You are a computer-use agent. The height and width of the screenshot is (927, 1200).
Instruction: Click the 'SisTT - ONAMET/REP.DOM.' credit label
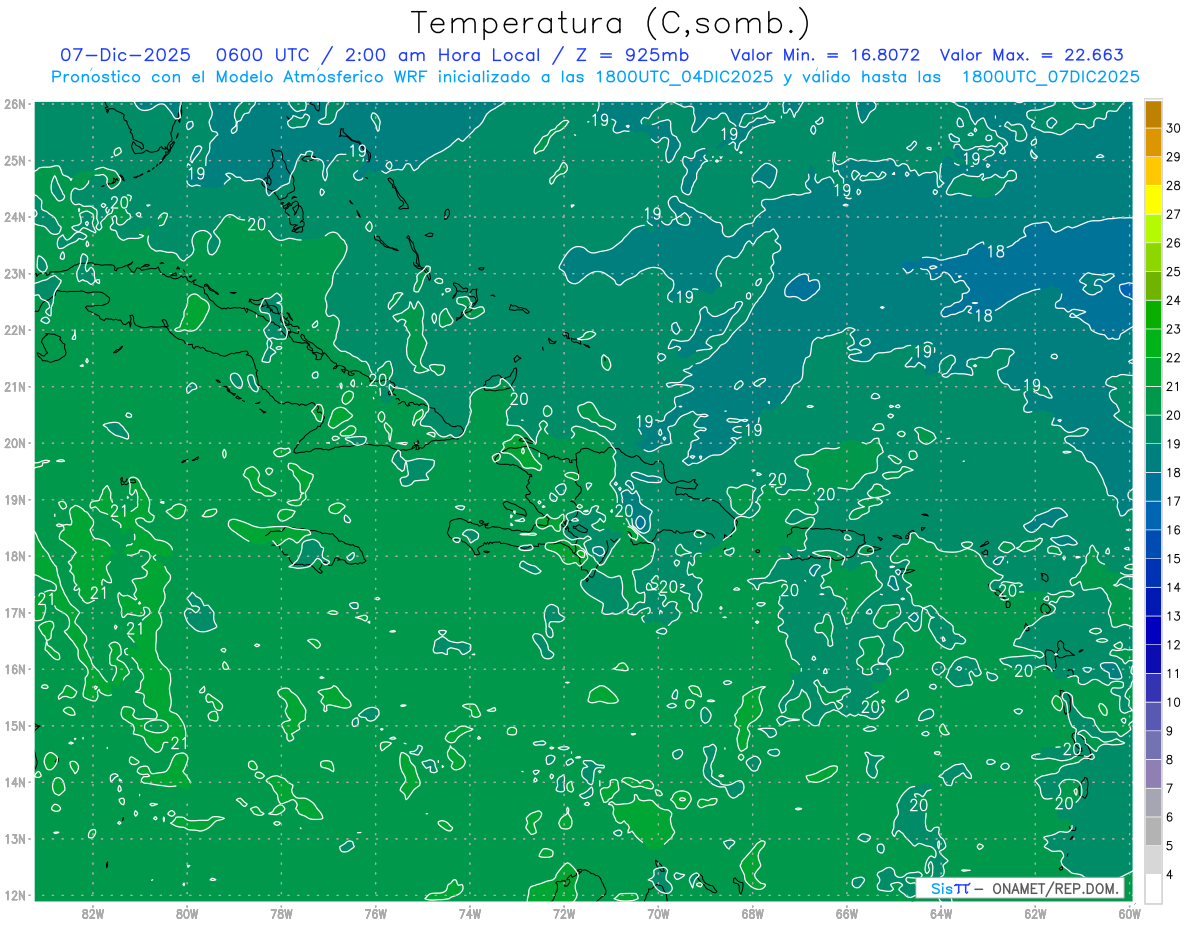1019,888
